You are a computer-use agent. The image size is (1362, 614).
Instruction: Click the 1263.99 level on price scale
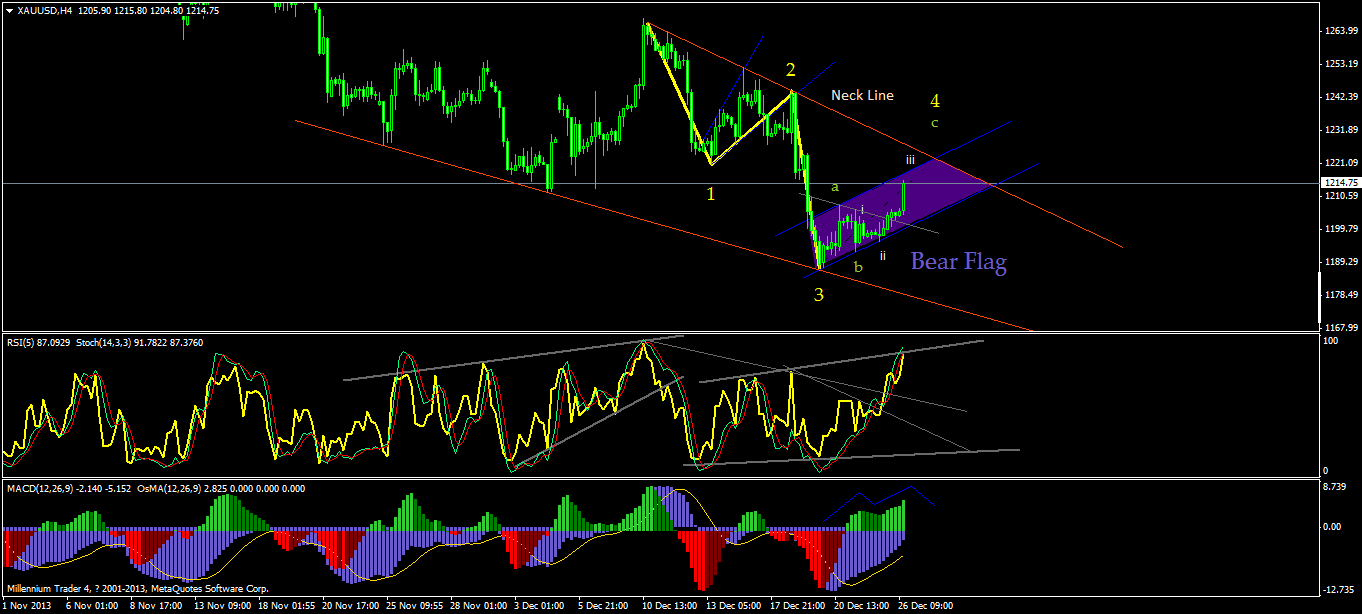pyautogui.click(x=1340, y=31)
